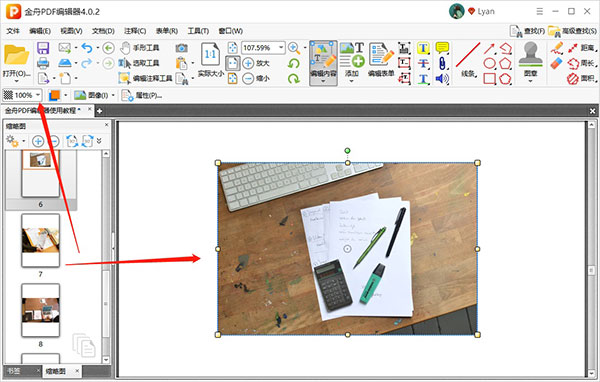
Task: Click the Print printer icon
Action: point(43,63)
